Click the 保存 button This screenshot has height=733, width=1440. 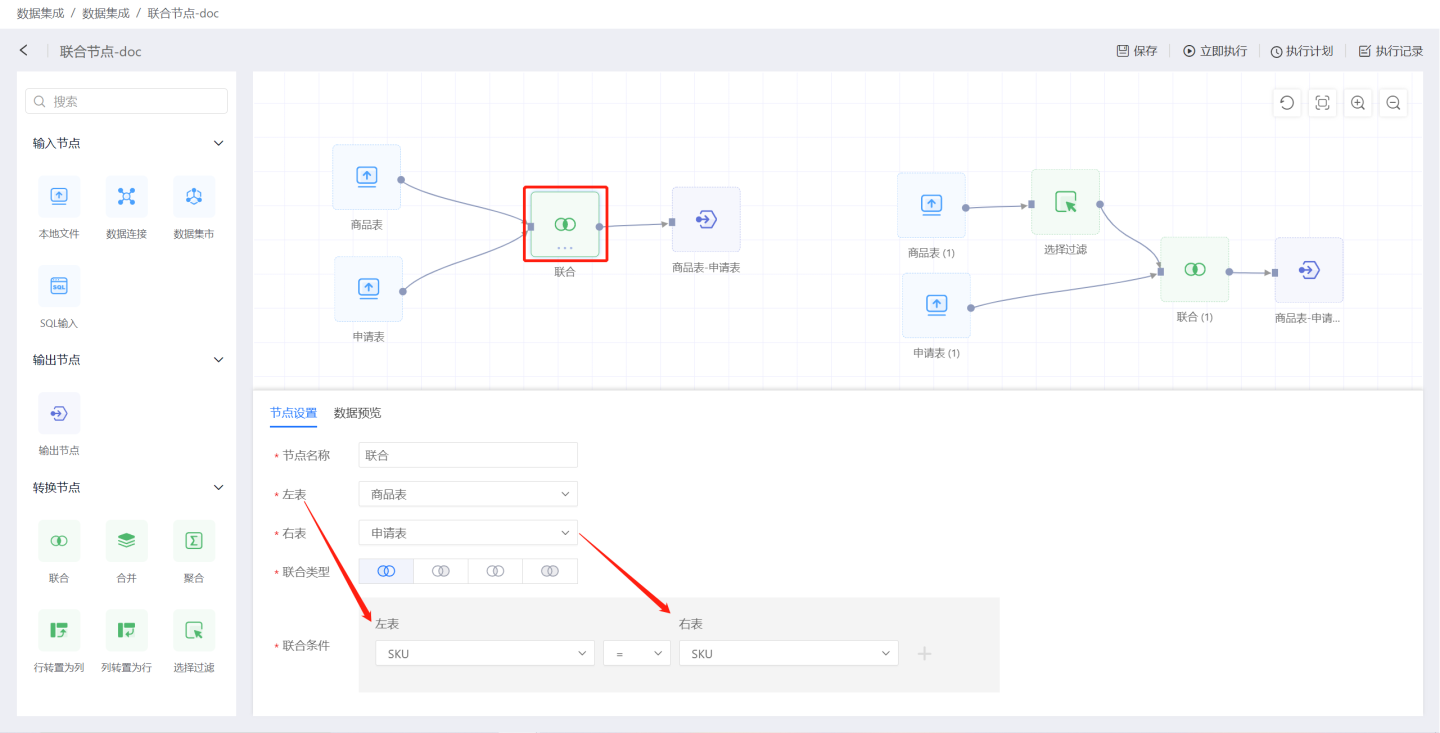click(1137, 51)
